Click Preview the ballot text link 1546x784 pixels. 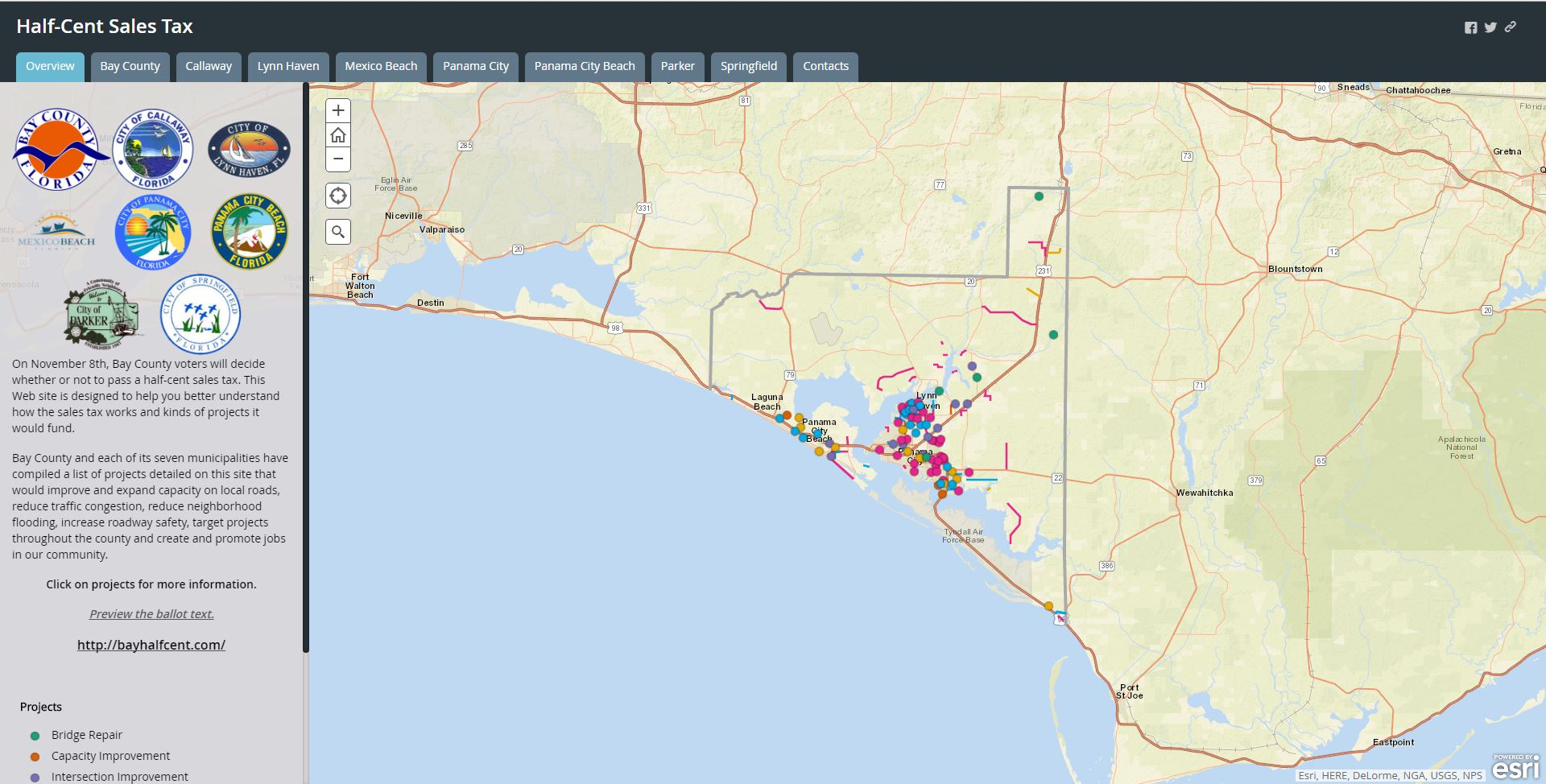tap(151, 614)
